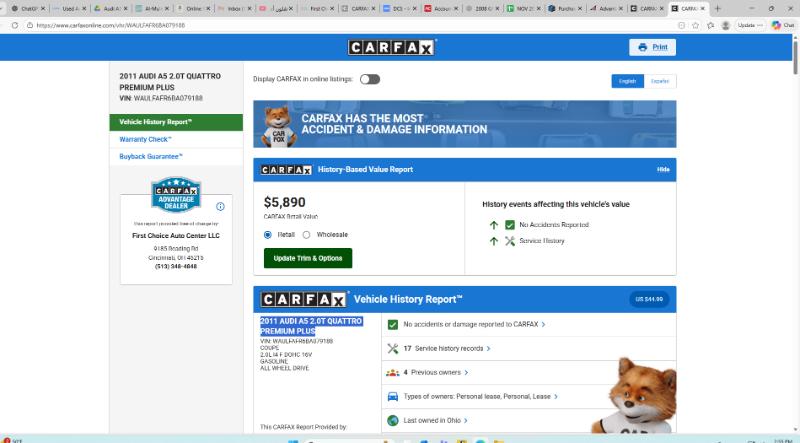The width and height of the screenshot is (800, 443).
Task: Switch report language to Español
Action: click(x=660, y=81)
